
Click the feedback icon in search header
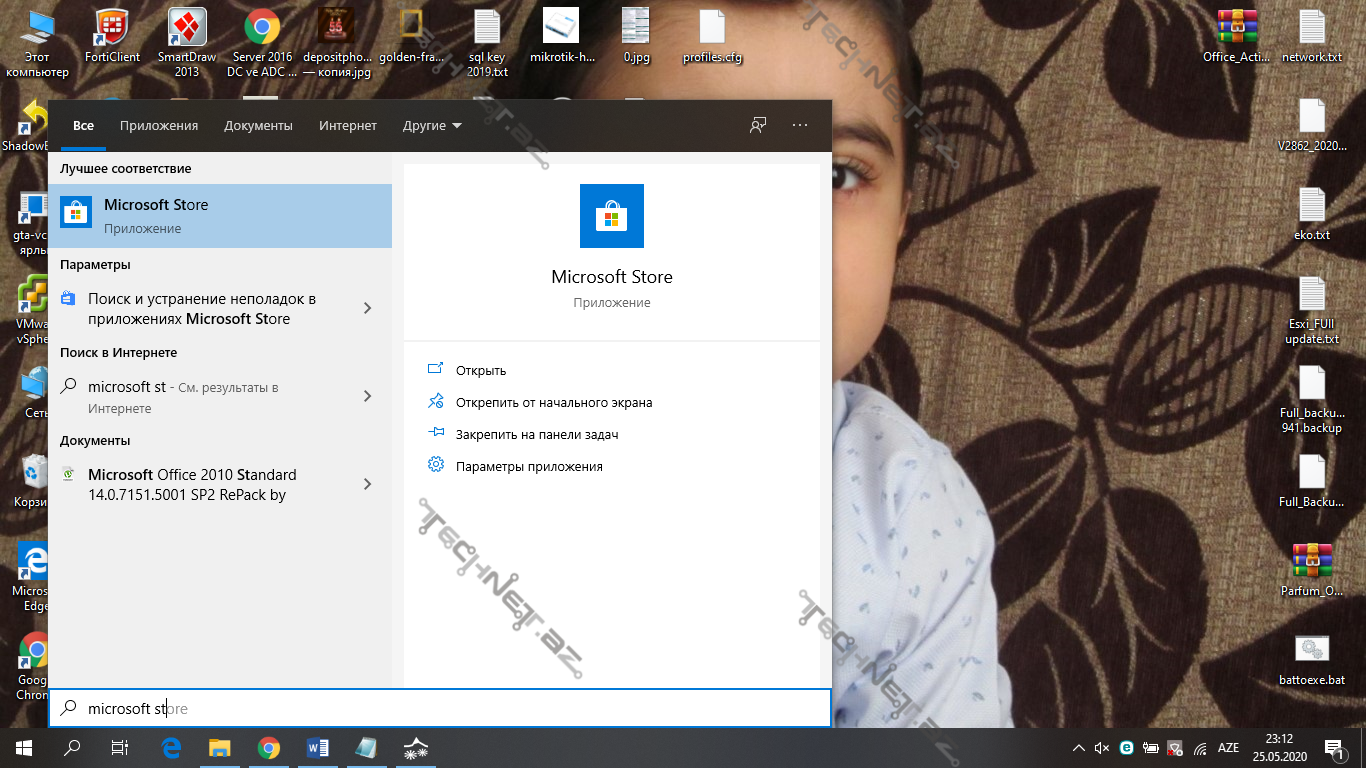758,125
